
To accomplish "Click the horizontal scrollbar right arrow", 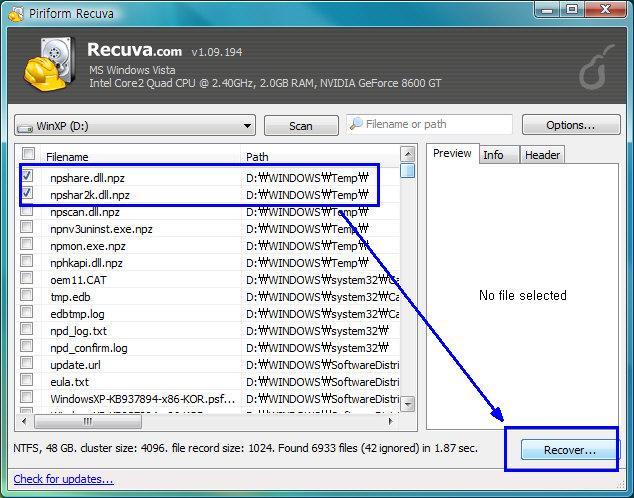I will coord(390,421).
